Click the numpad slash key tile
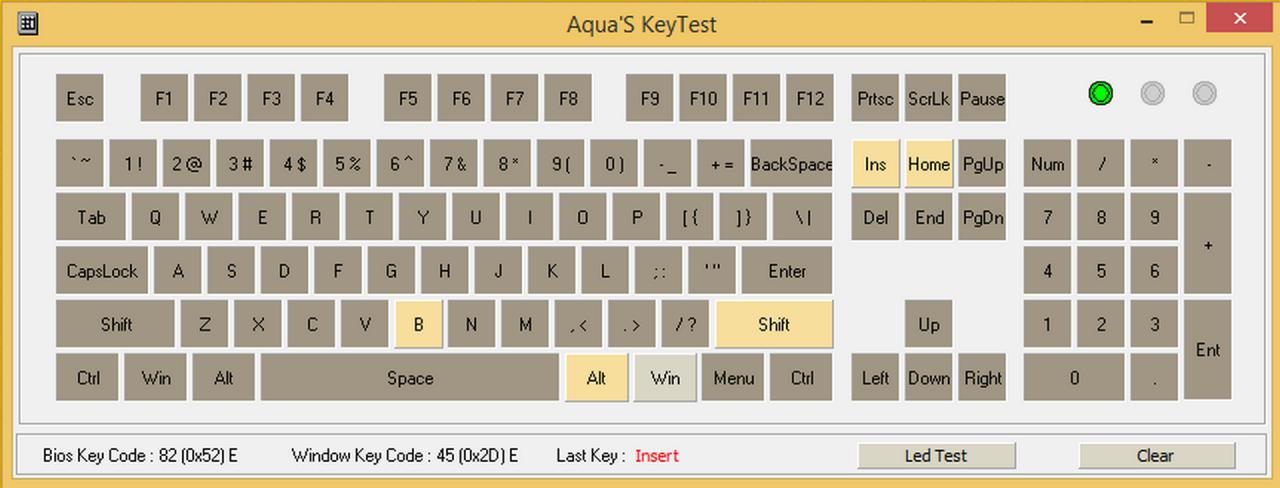The width and height of the screenshot is (1280, 488). coord(1101,164)
